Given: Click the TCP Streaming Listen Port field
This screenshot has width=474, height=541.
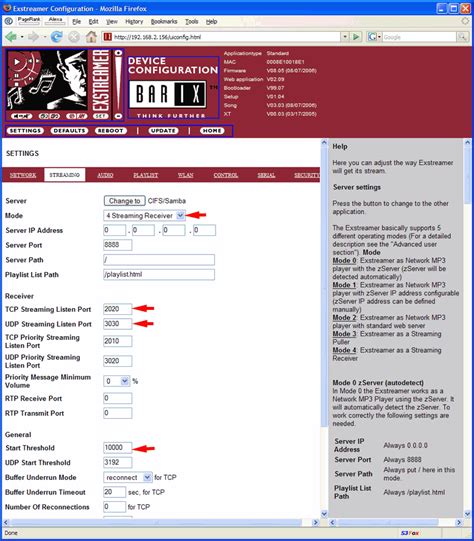Looking at the screenshot, I should (x=117, y=309).
